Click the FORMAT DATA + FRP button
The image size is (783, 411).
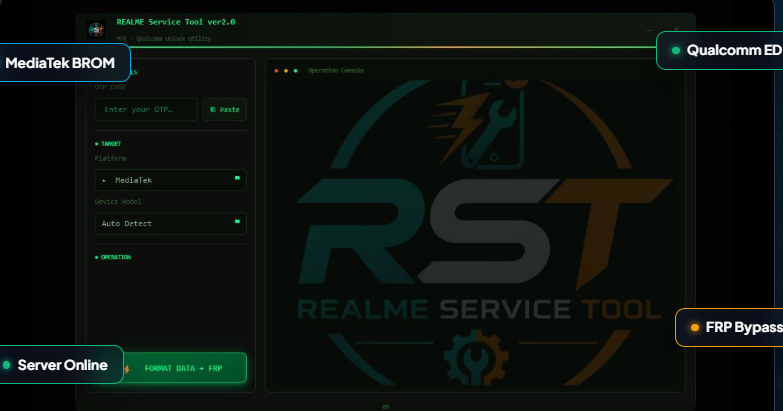pos(171,368)
